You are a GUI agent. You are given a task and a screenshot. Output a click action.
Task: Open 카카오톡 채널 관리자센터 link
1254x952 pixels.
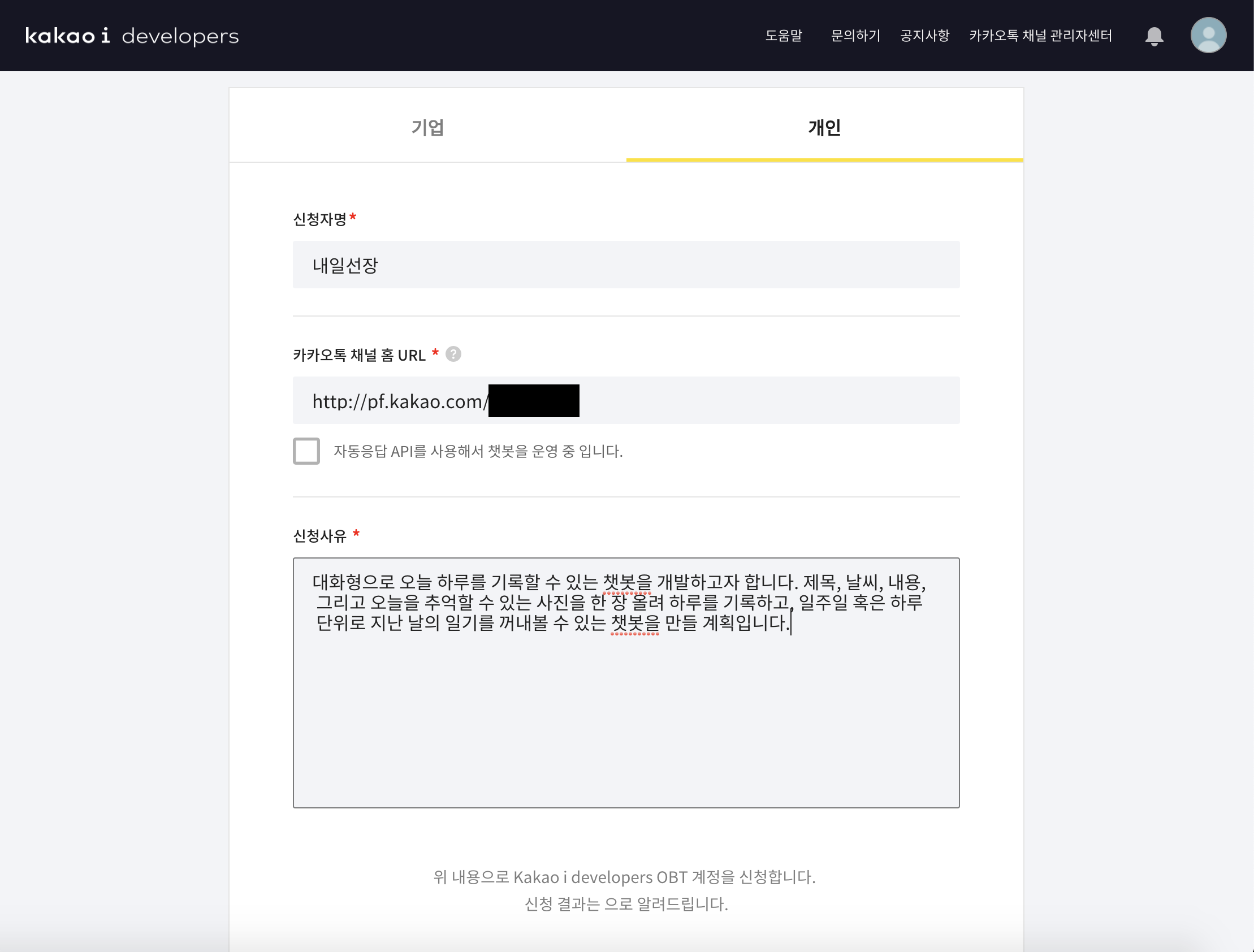(1040, 36)
